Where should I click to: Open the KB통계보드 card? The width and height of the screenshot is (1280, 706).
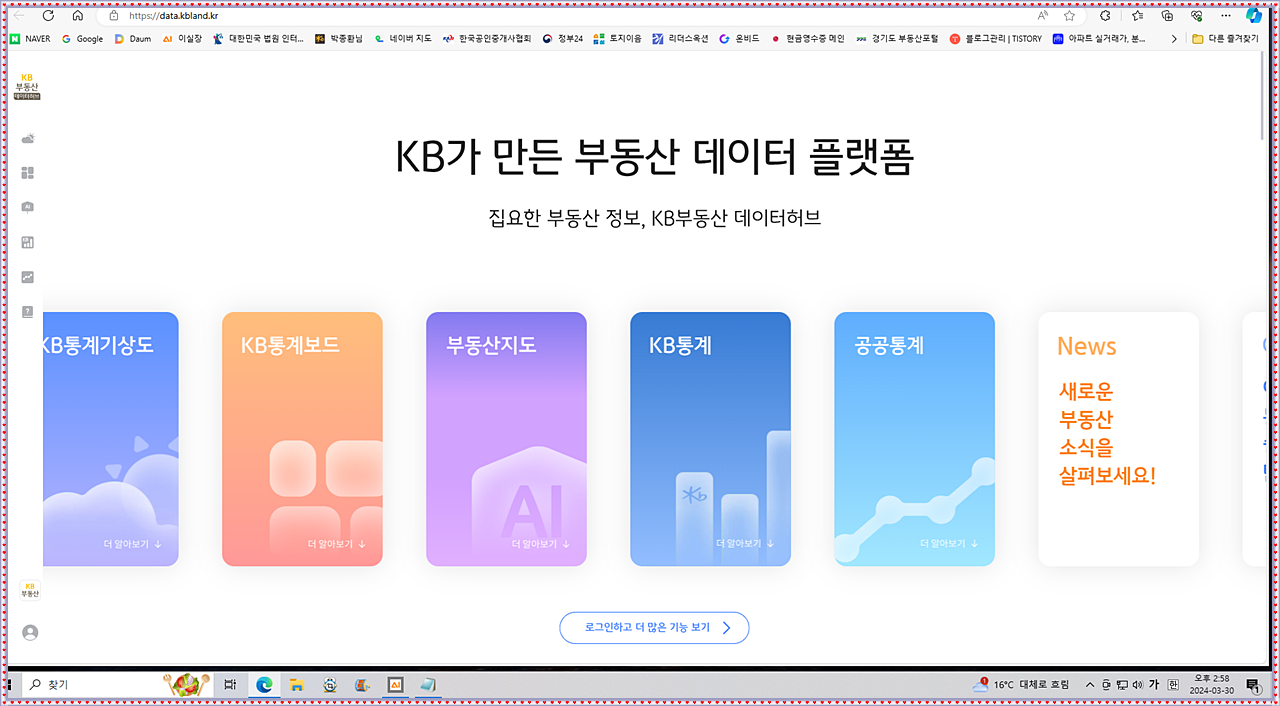coord(302,439)
